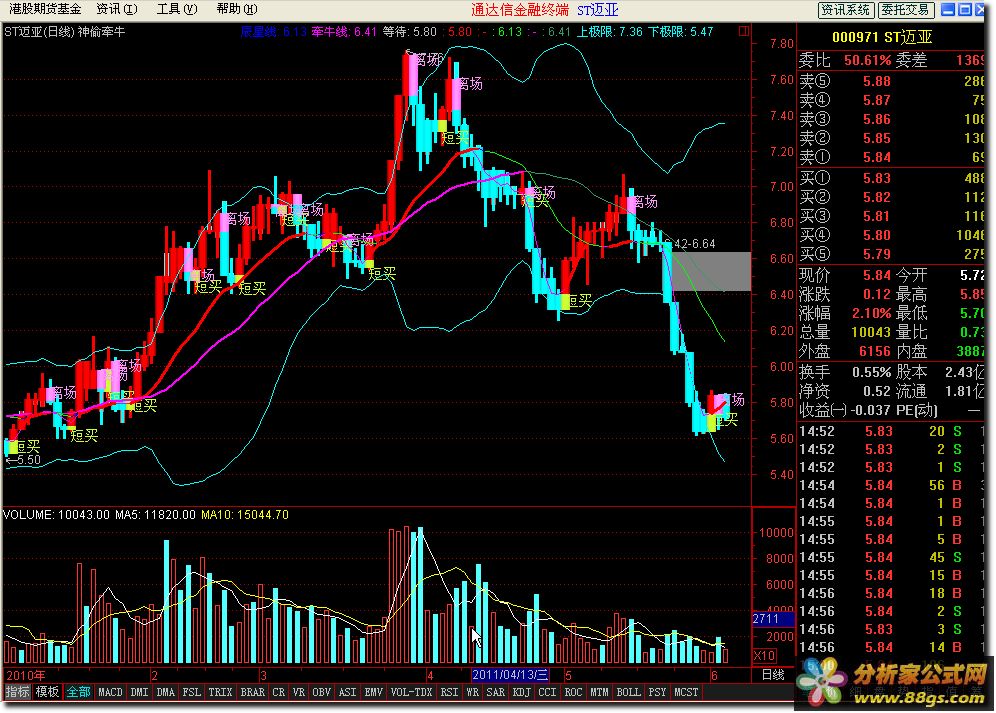
Task: Click the 委托交易 button
Action: click(906, 10)
